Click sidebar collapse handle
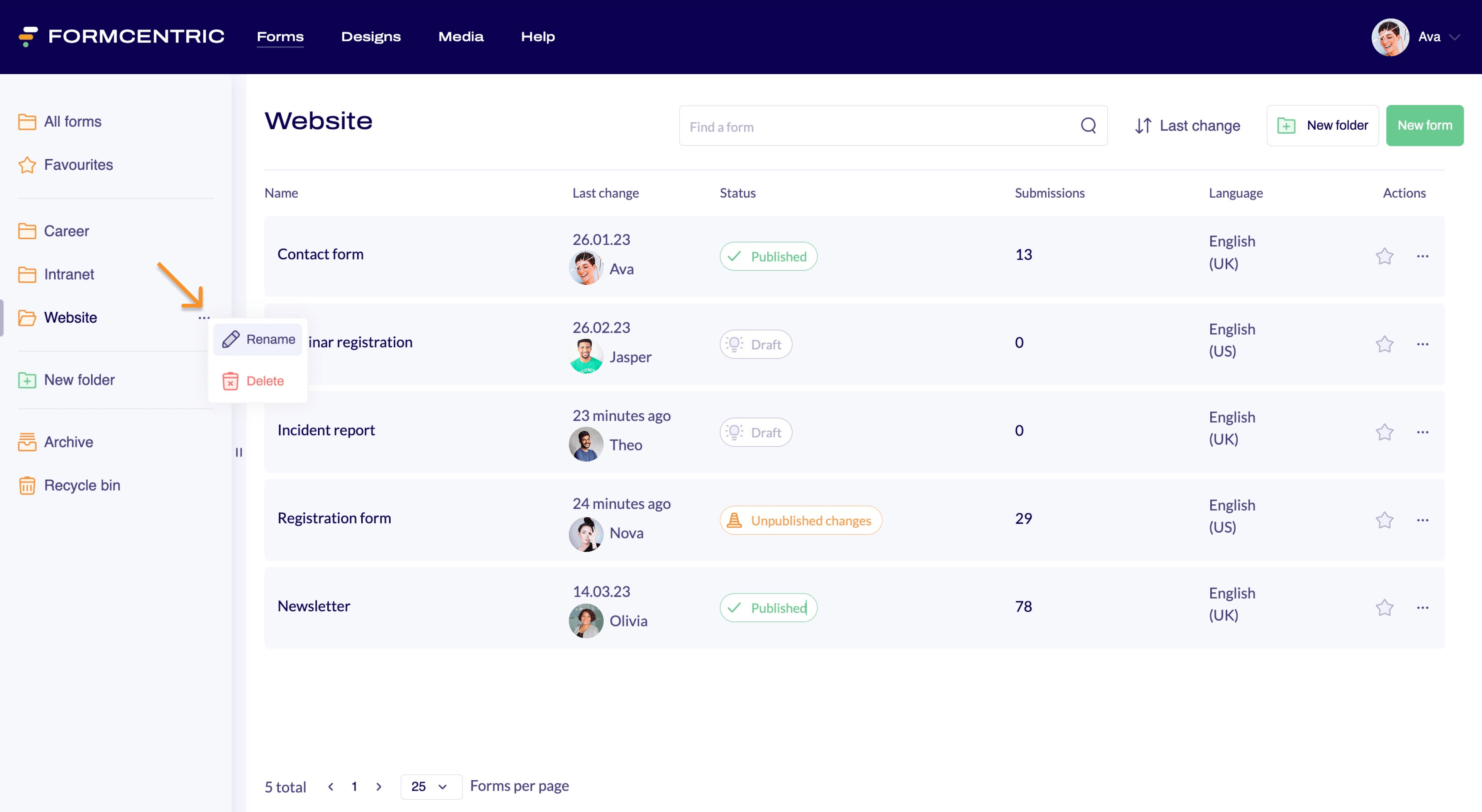The width and height of the screenshot is (1482, 812). pyautogui.click(x=239, y=452)
